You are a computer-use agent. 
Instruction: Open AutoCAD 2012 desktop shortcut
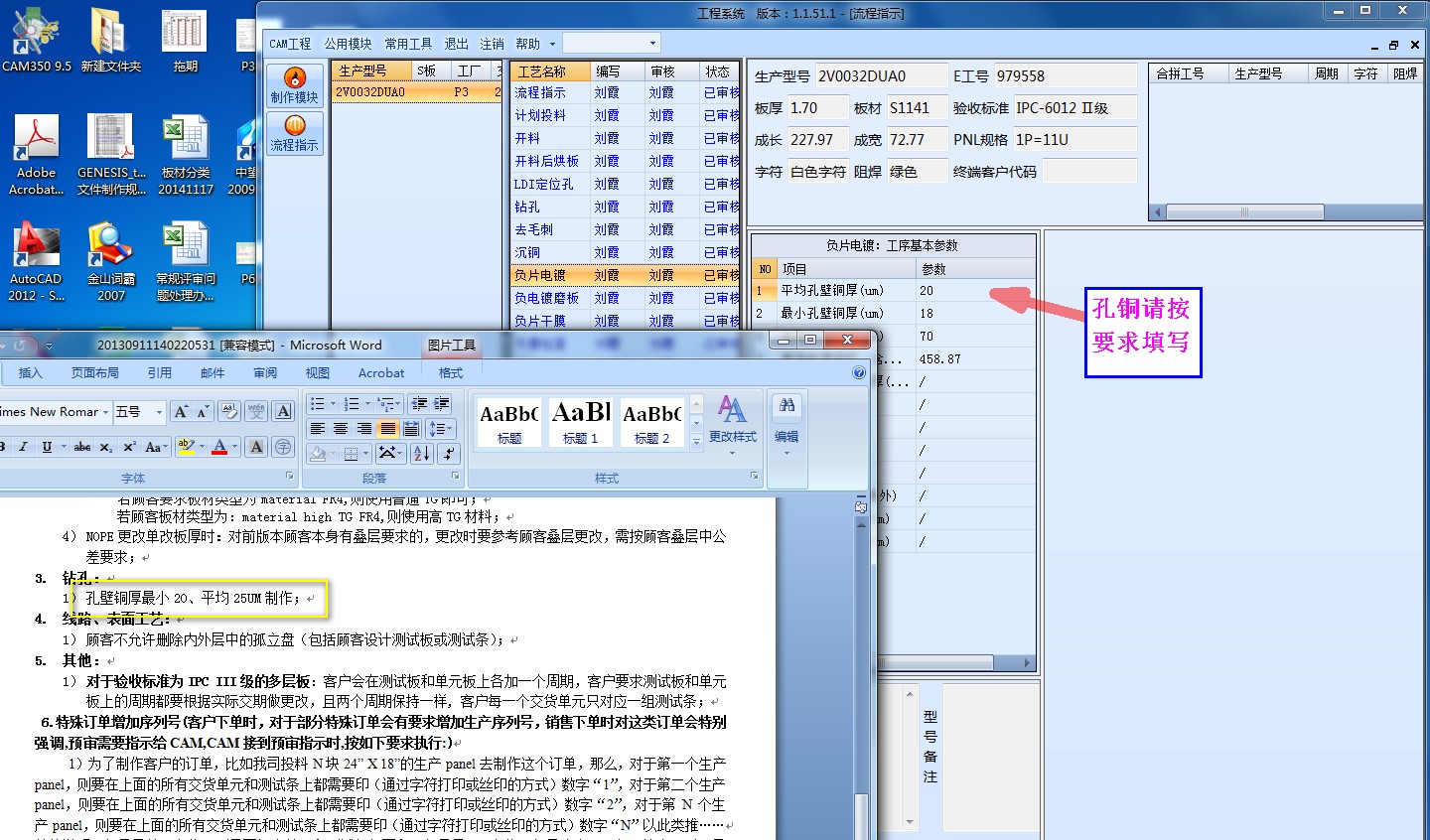[x=36, y=261]
